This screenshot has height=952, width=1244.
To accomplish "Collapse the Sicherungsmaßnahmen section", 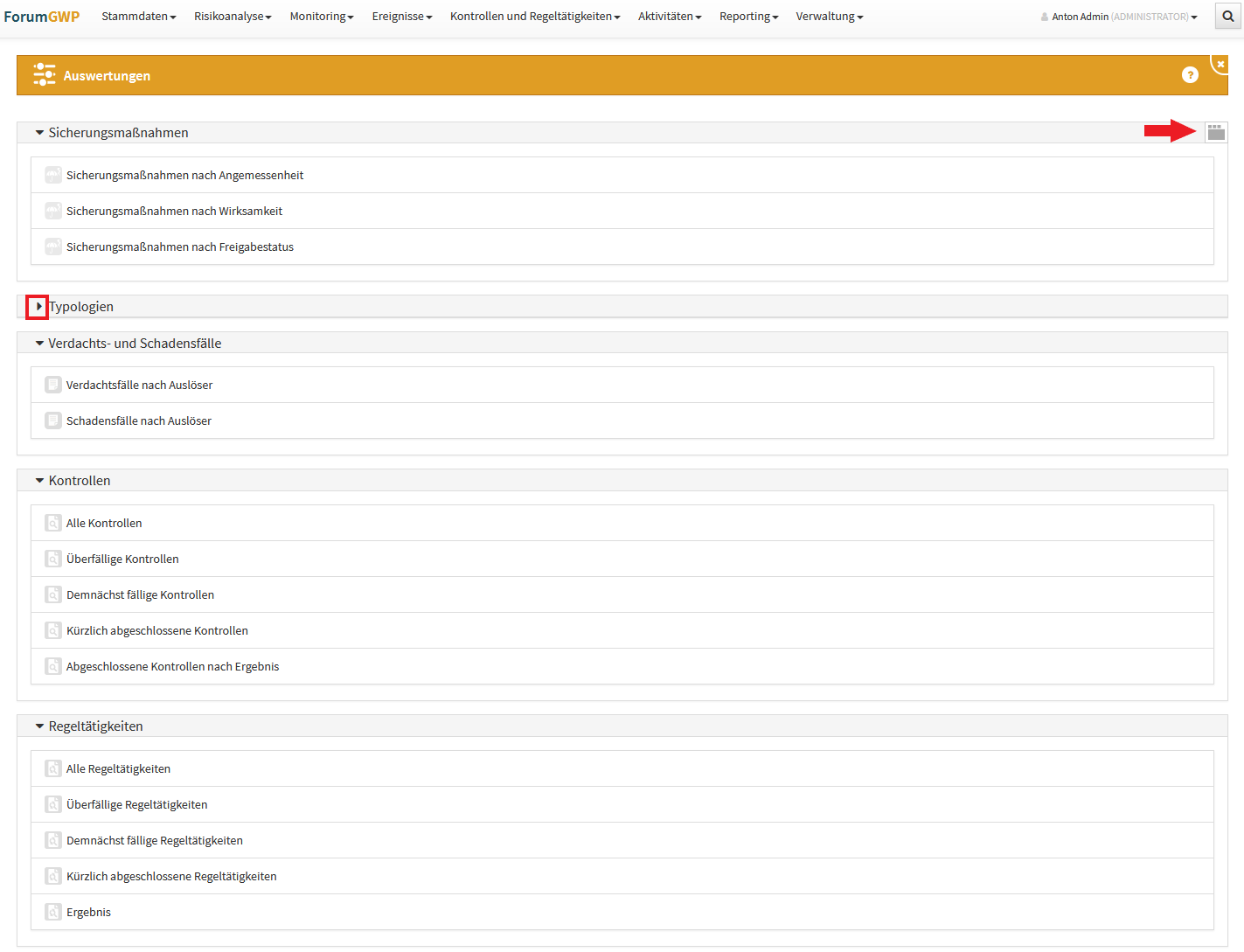I will [x=39, y=133].
